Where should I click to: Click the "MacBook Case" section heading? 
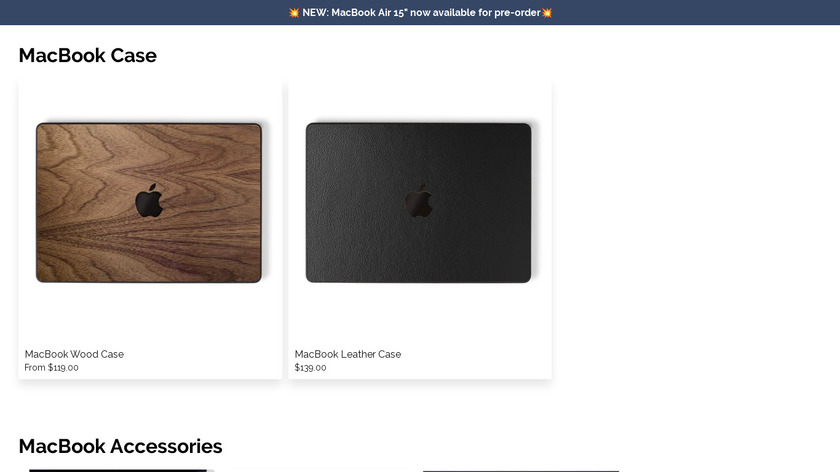coord(88,55)
